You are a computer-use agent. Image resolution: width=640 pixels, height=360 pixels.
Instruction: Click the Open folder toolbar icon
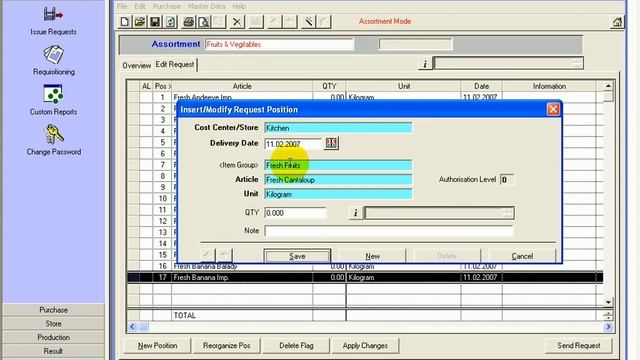click(x=140, y=22)
